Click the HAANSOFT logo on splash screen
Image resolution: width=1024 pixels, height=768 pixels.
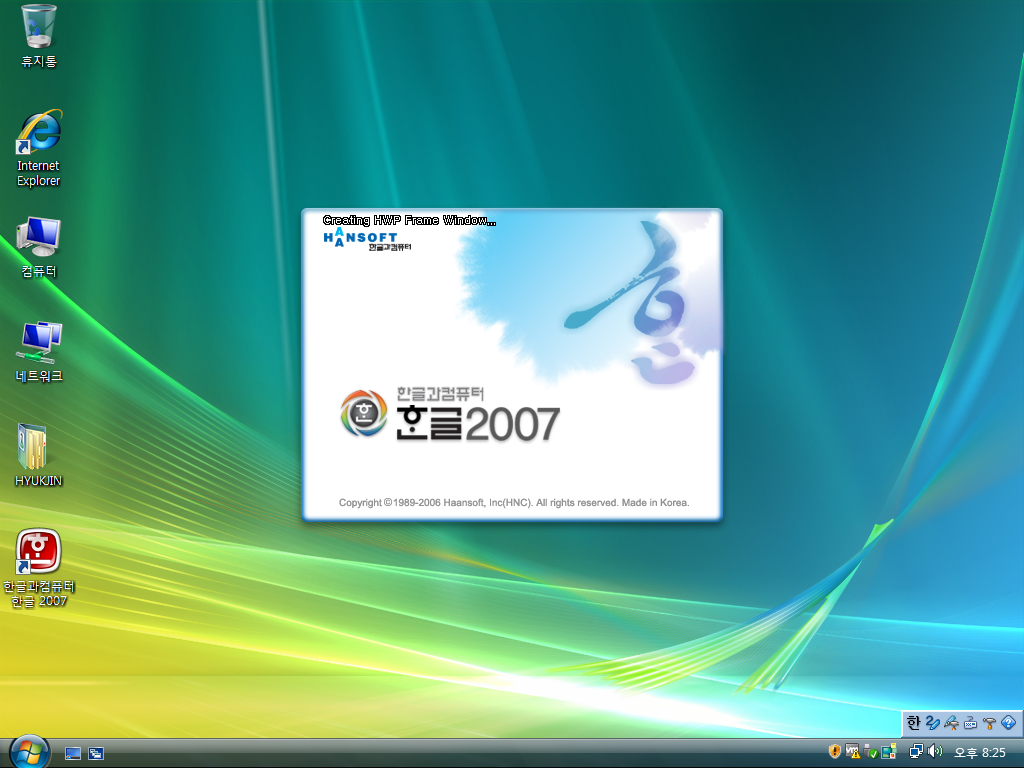(x=366, y=239)
